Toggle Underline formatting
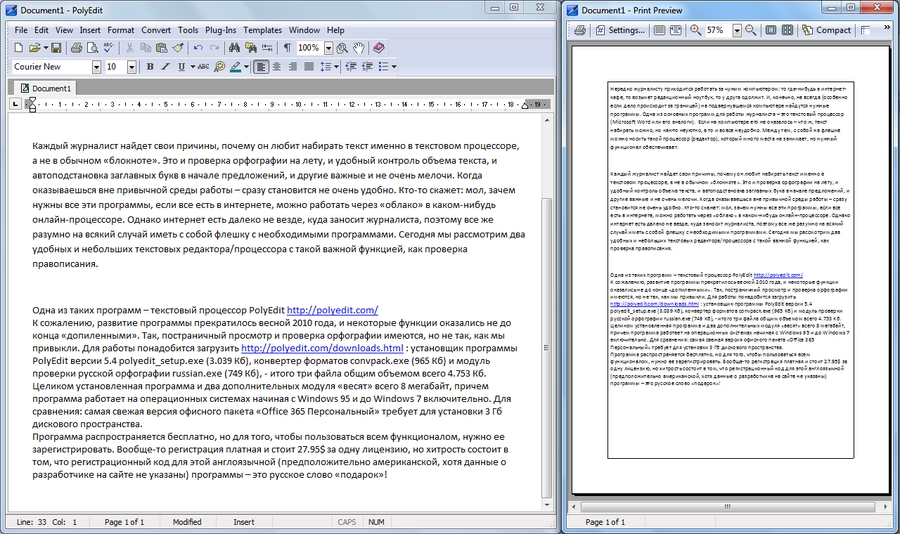 click(181, 67)
